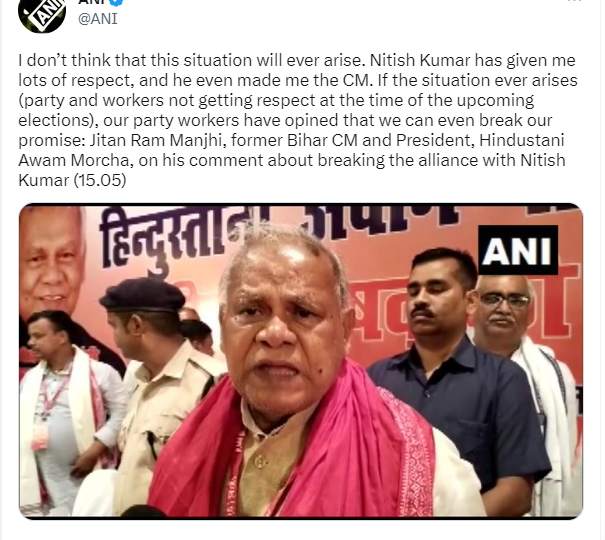Click the blue verified badge beside ANI

[117, 2]
